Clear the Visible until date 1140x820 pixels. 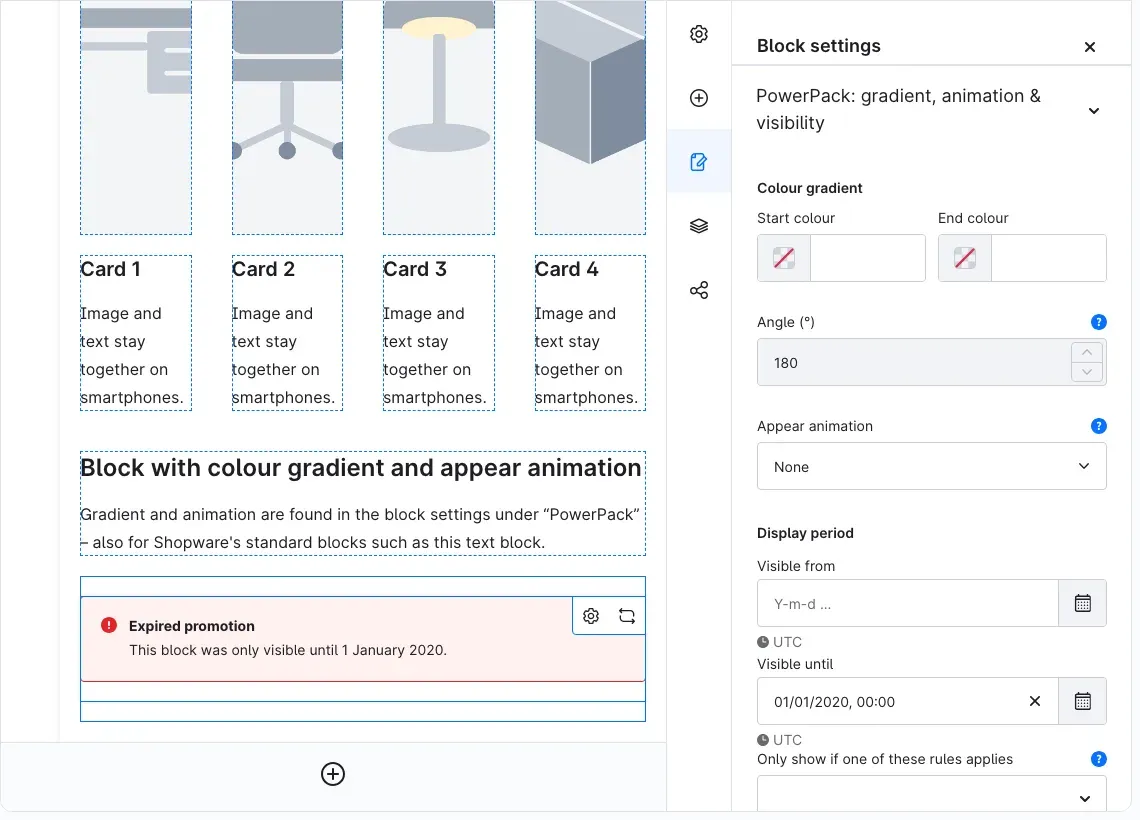1035,702
